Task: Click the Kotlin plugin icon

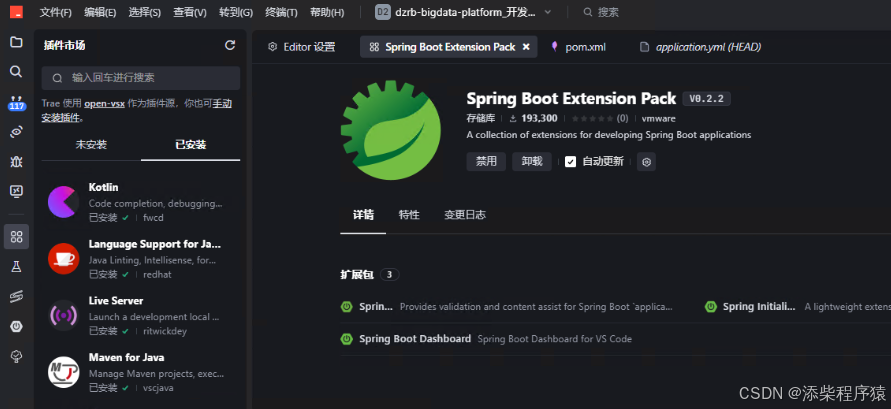Action: click(63, 202)
